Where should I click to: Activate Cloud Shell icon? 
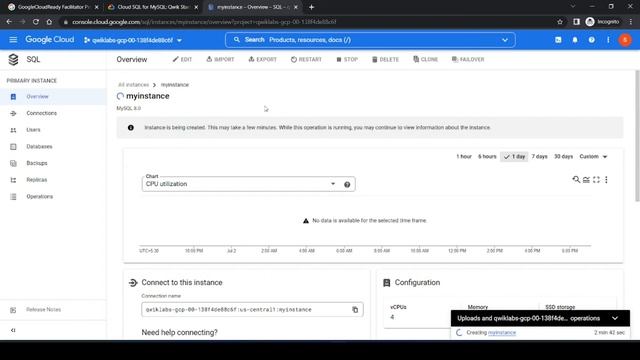coord(558,40)
